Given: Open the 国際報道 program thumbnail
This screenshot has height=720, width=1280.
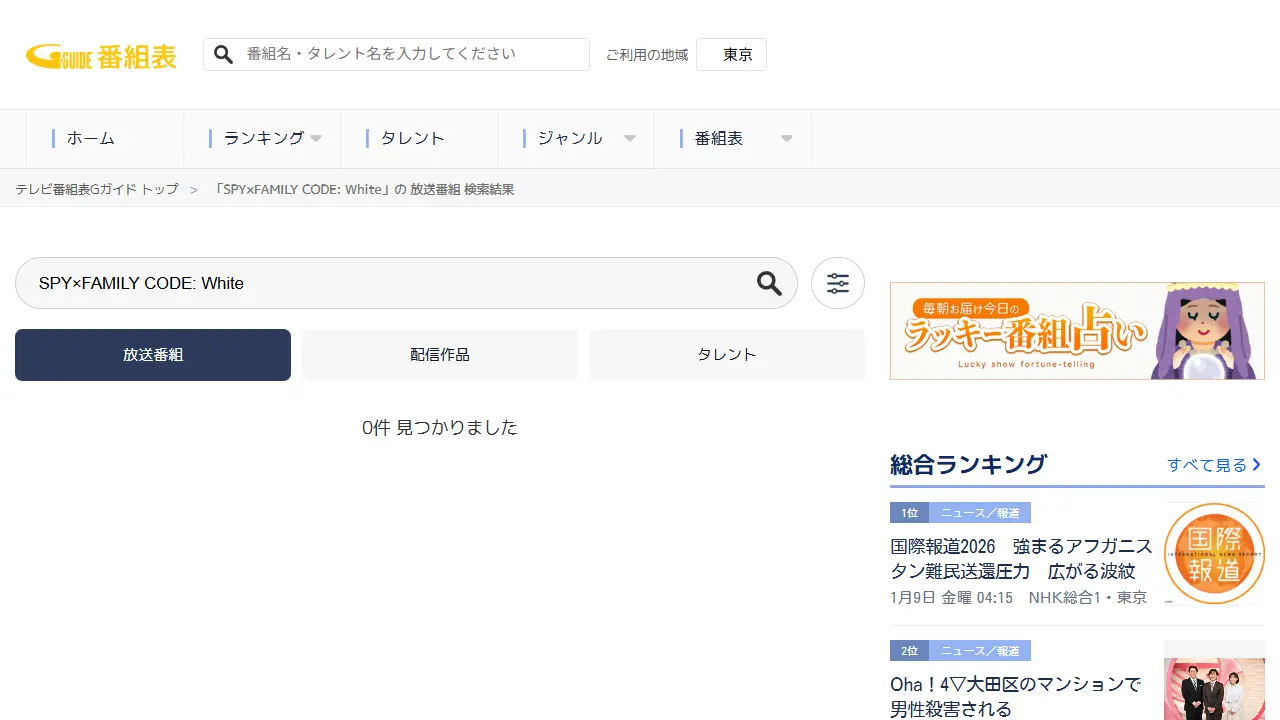Looking at the screenshot, I should click(x=1214, y=554).
